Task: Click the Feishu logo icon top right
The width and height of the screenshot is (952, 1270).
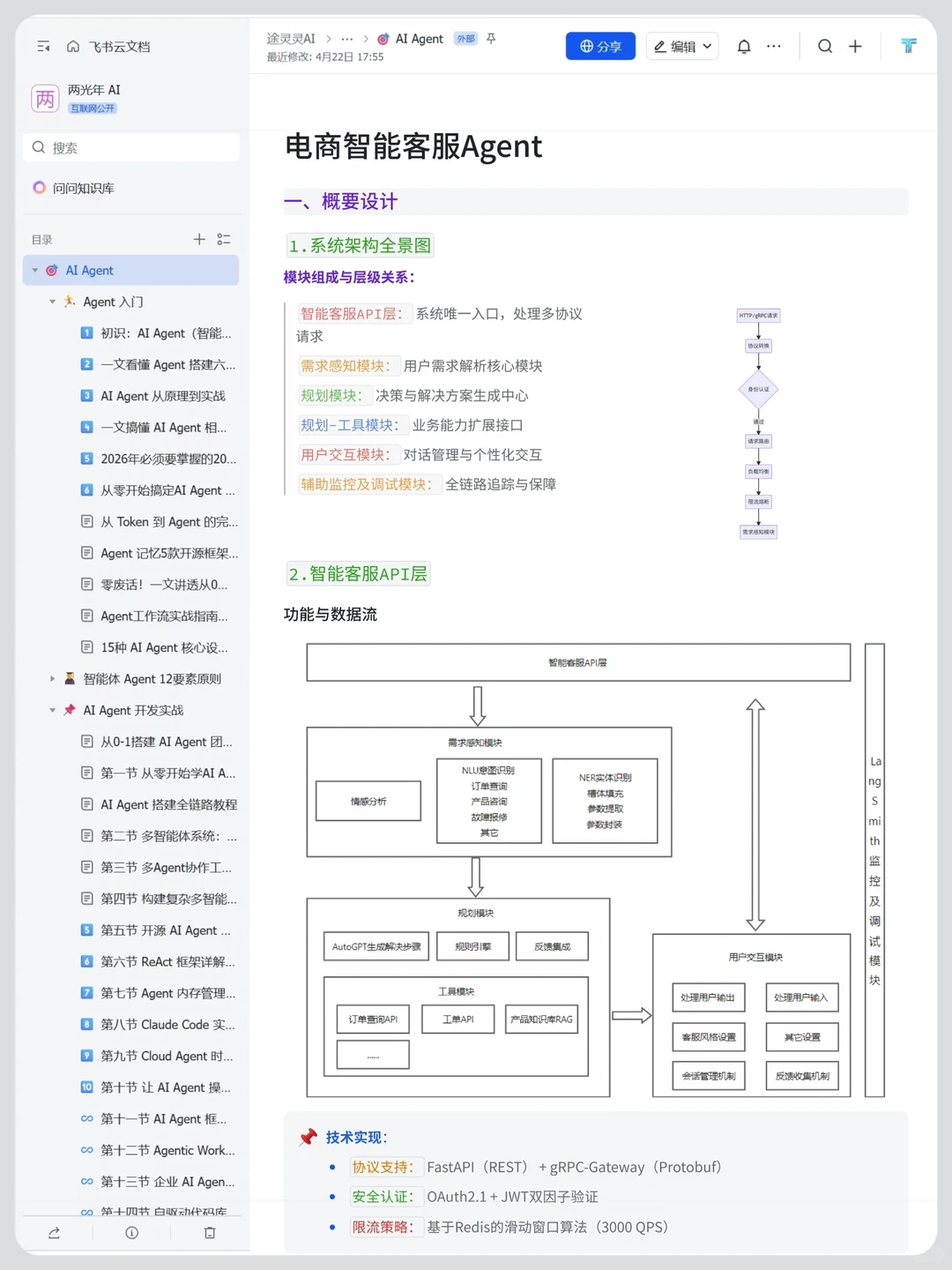Action: (x=909, y=46)
